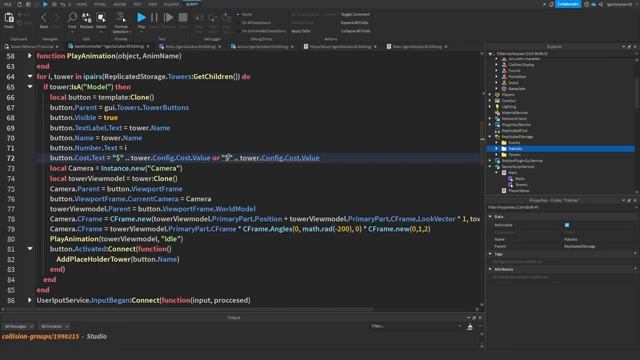
Task: Click Collapse All Folds action
Action: pos(356,31)
